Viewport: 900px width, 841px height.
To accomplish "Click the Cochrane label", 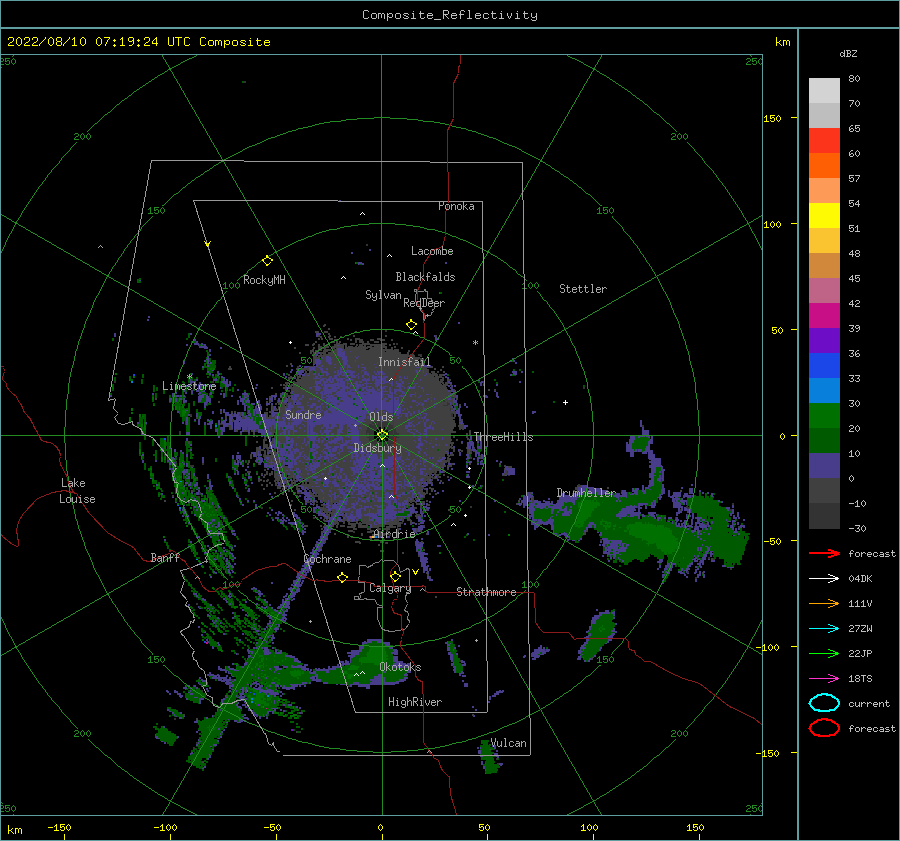I will click(327, 559).
